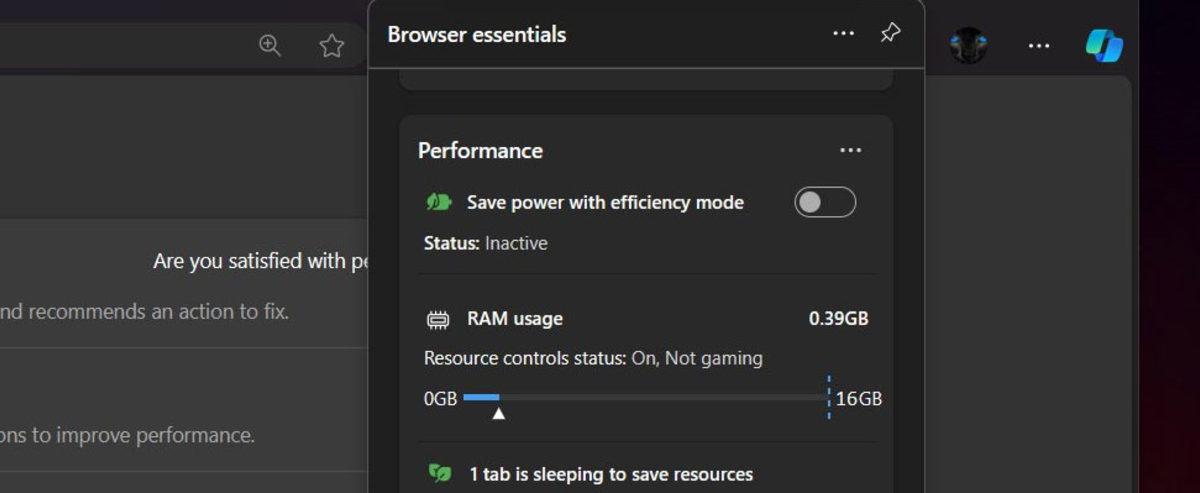Image resolution: width=1200 pixels, height=493 pixels.
Task: Open Performance card more options menu
Action: pos(850,151)
